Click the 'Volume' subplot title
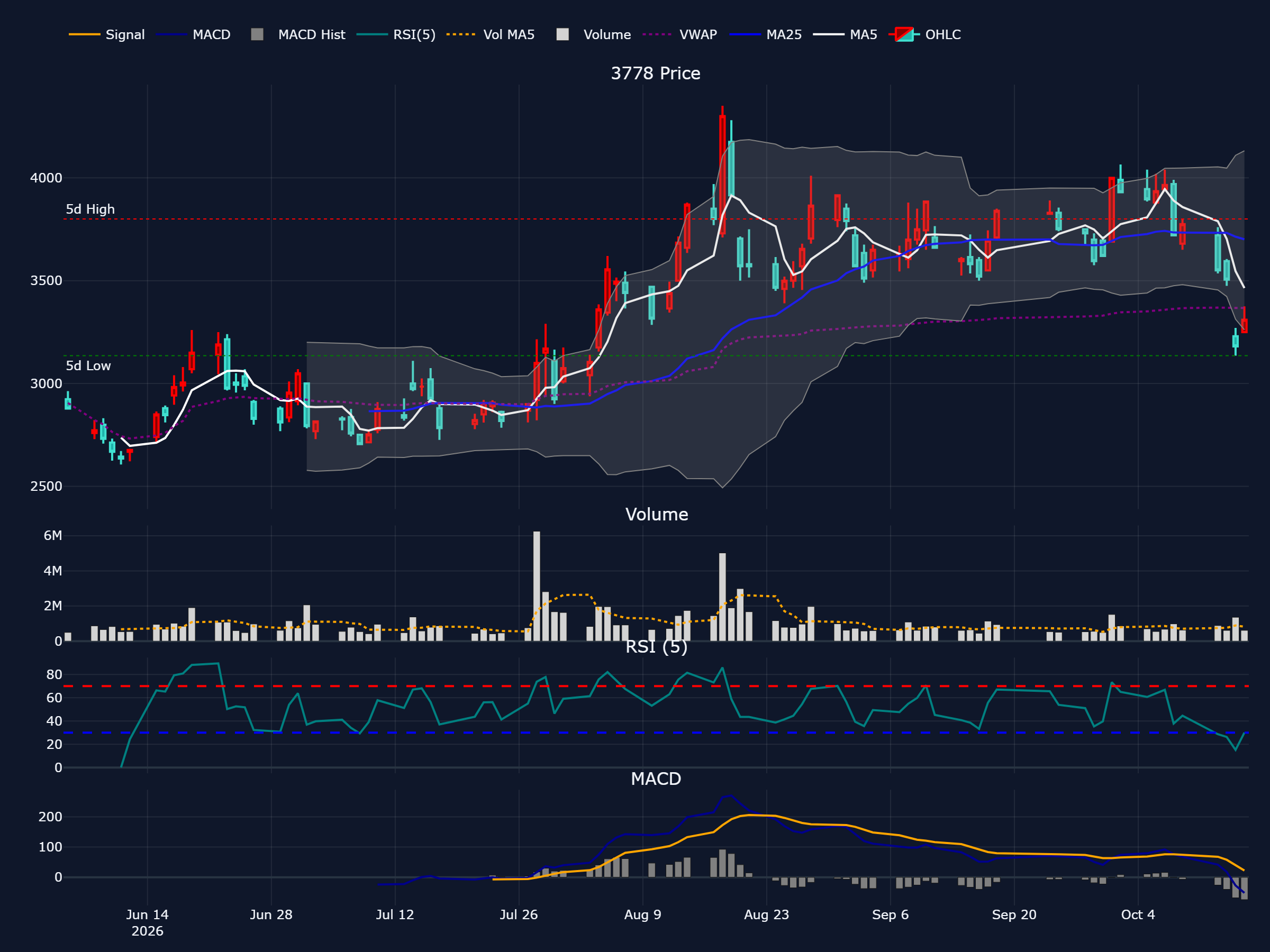 coord(656,514)
